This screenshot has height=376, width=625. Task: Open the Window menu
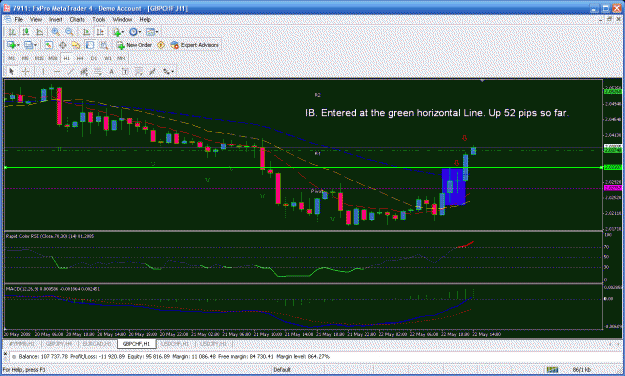122,19
